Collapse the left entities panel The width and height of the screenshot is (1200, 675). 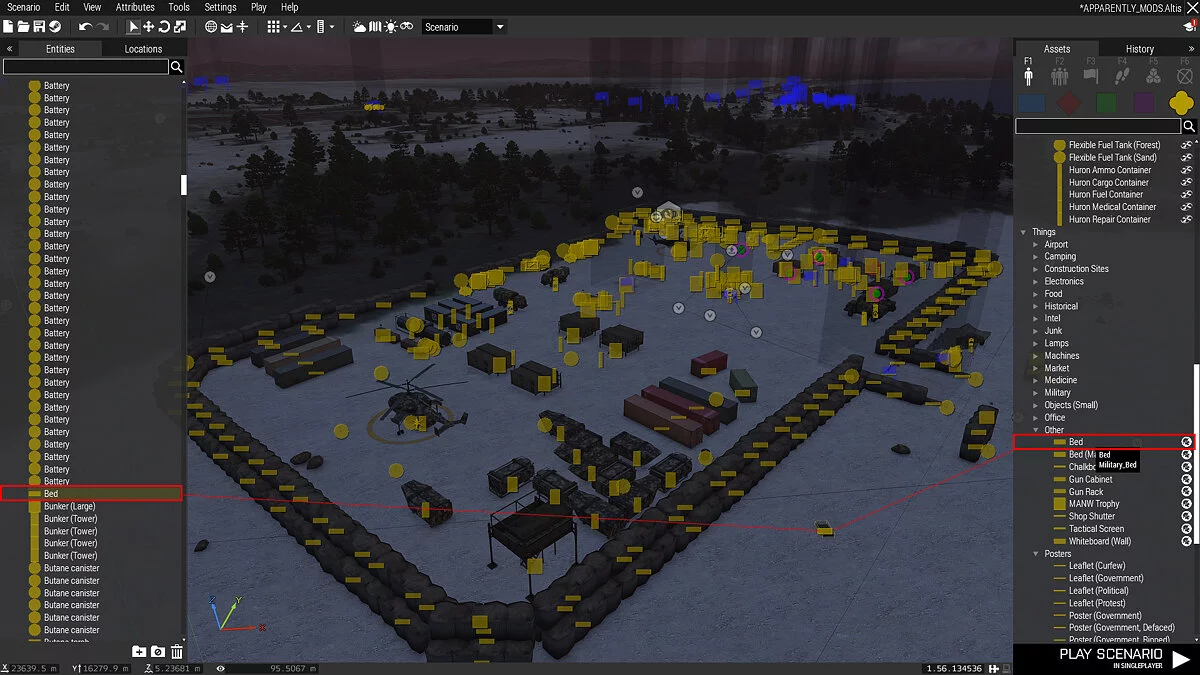pos(9,48)
